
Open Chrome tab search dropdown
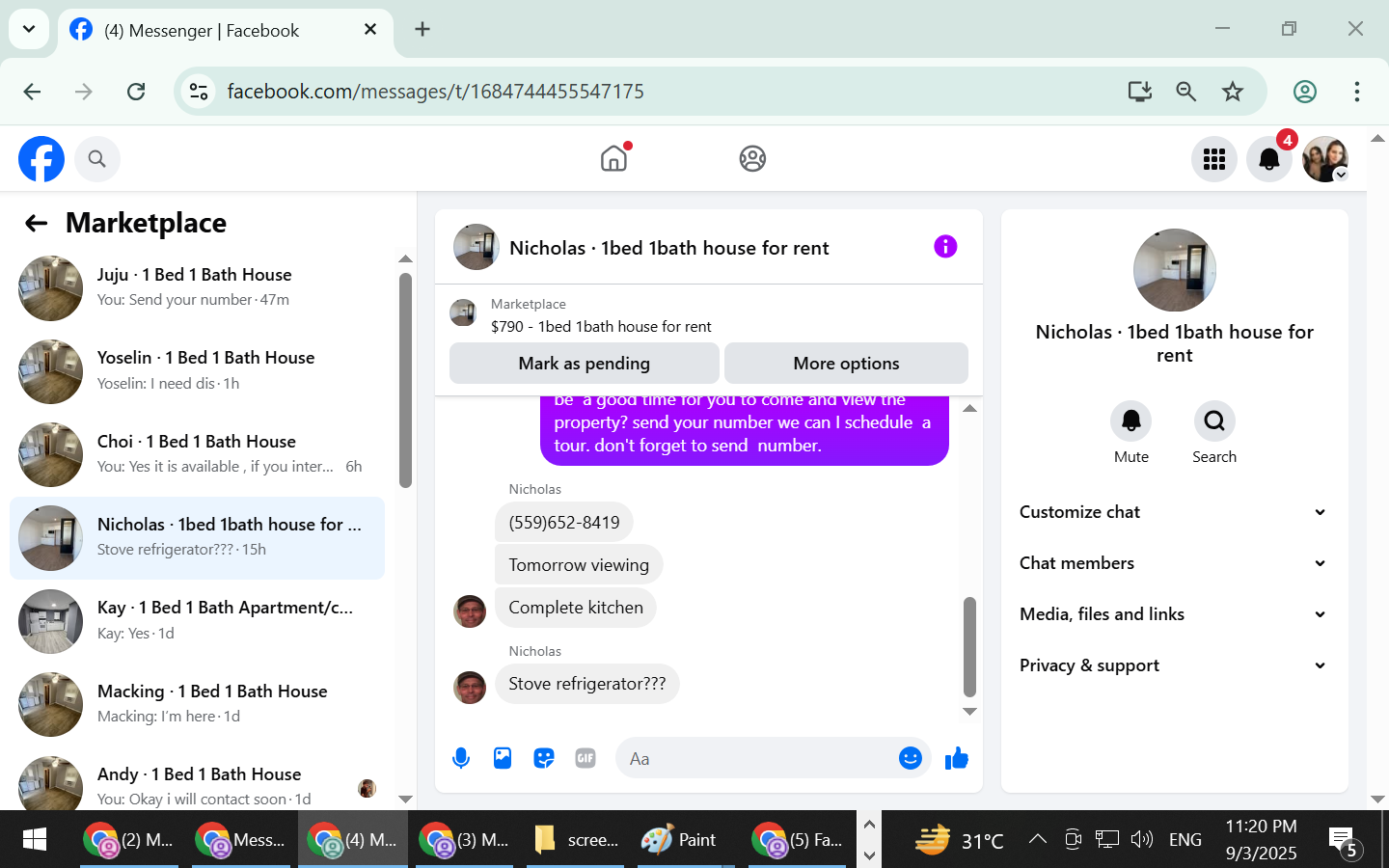point(29,29)
